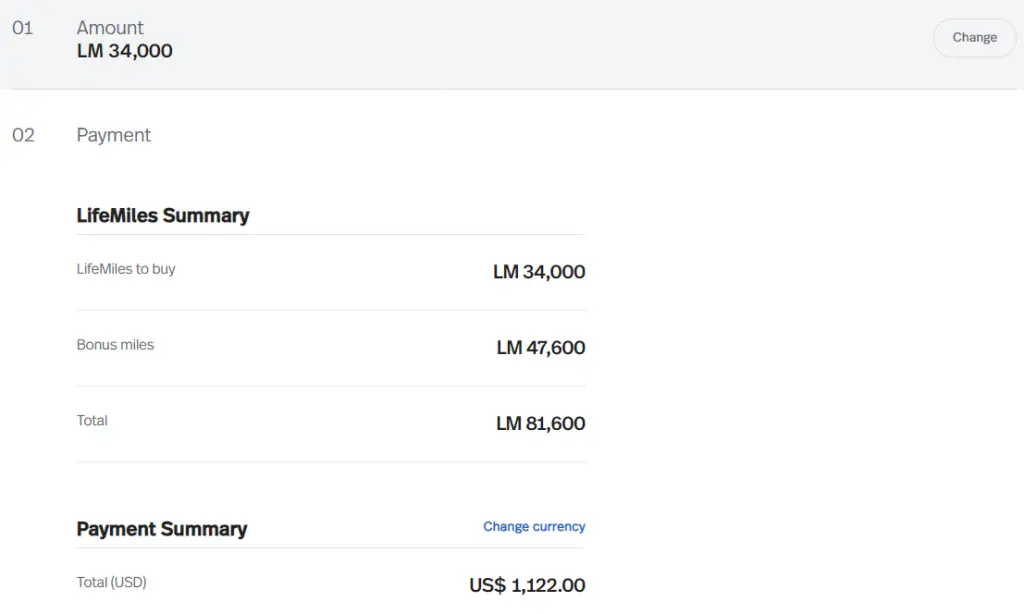Click the LifeMiles Summary heading
The height and width of the screenshot is (614, 1024).
[163, 215]
